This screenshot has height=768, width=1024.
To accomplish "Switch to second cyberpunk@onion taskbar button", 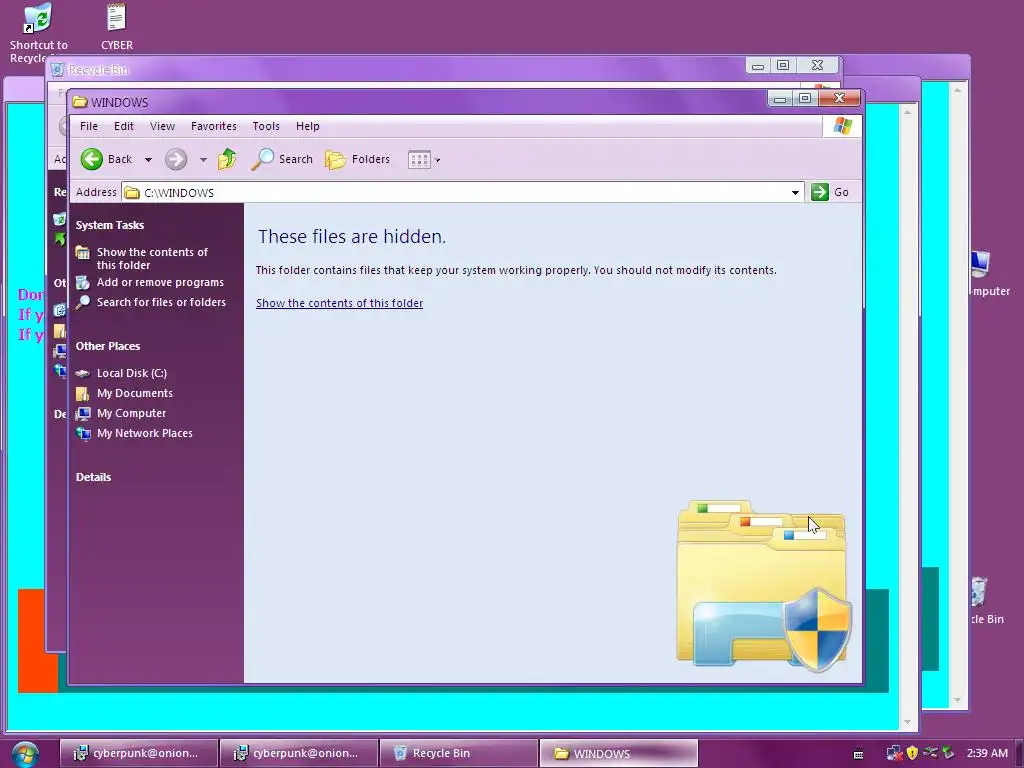I will (x=298, y=753).
